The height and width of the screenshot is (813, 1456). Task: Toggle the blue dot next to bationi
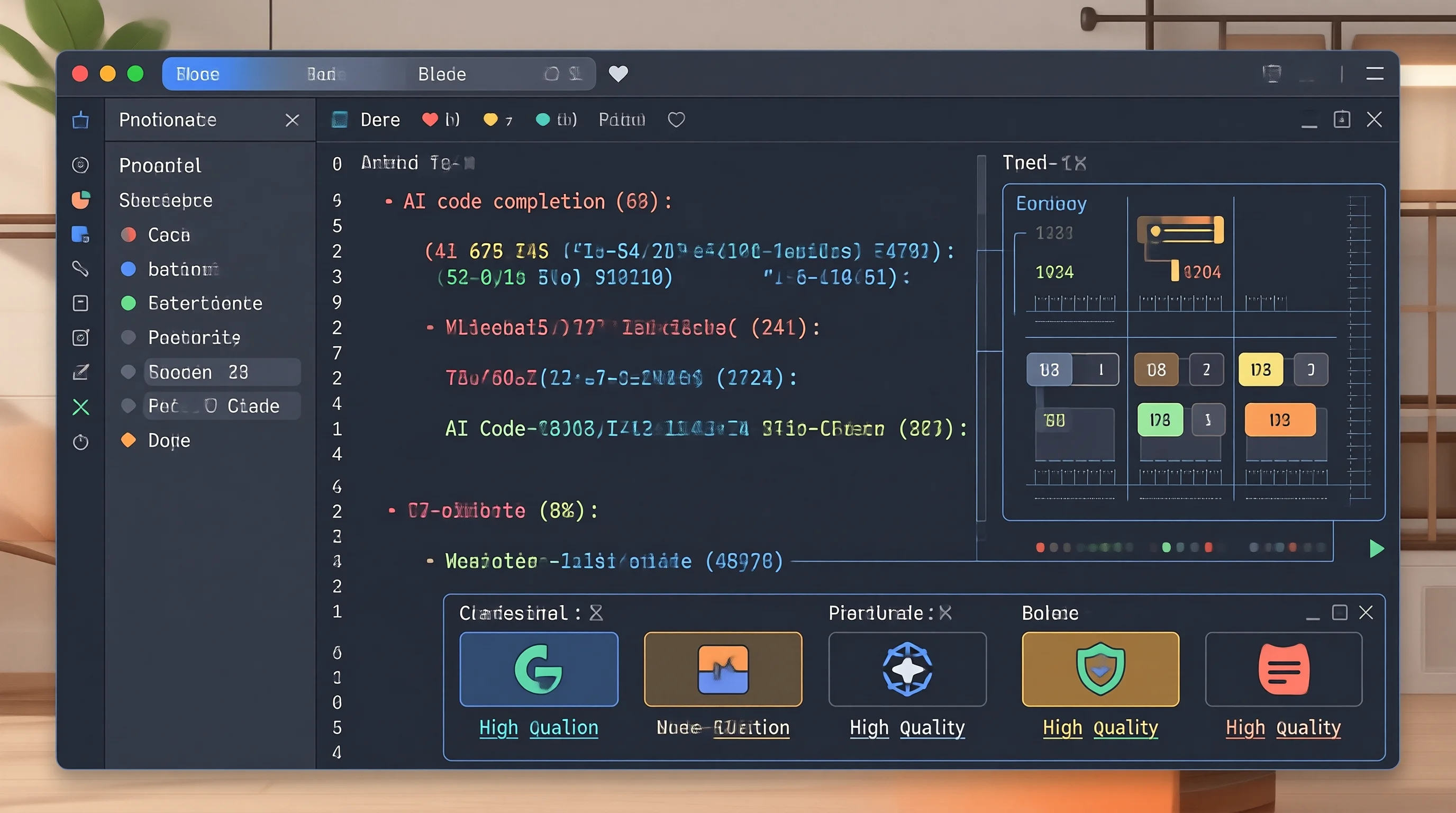tap(129, 269)
